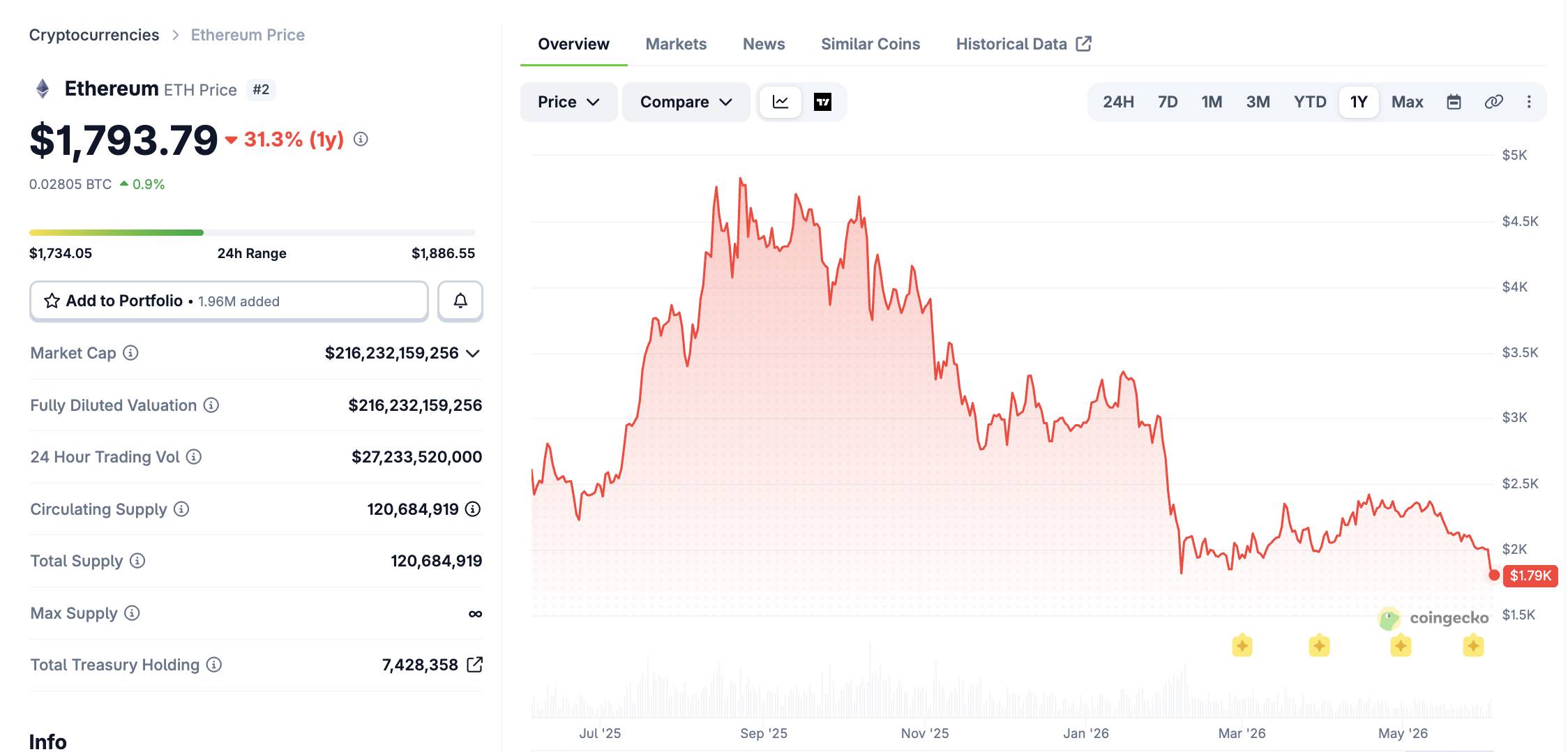
Task: Open the Price dropdown
Action: tap(568, 102)
